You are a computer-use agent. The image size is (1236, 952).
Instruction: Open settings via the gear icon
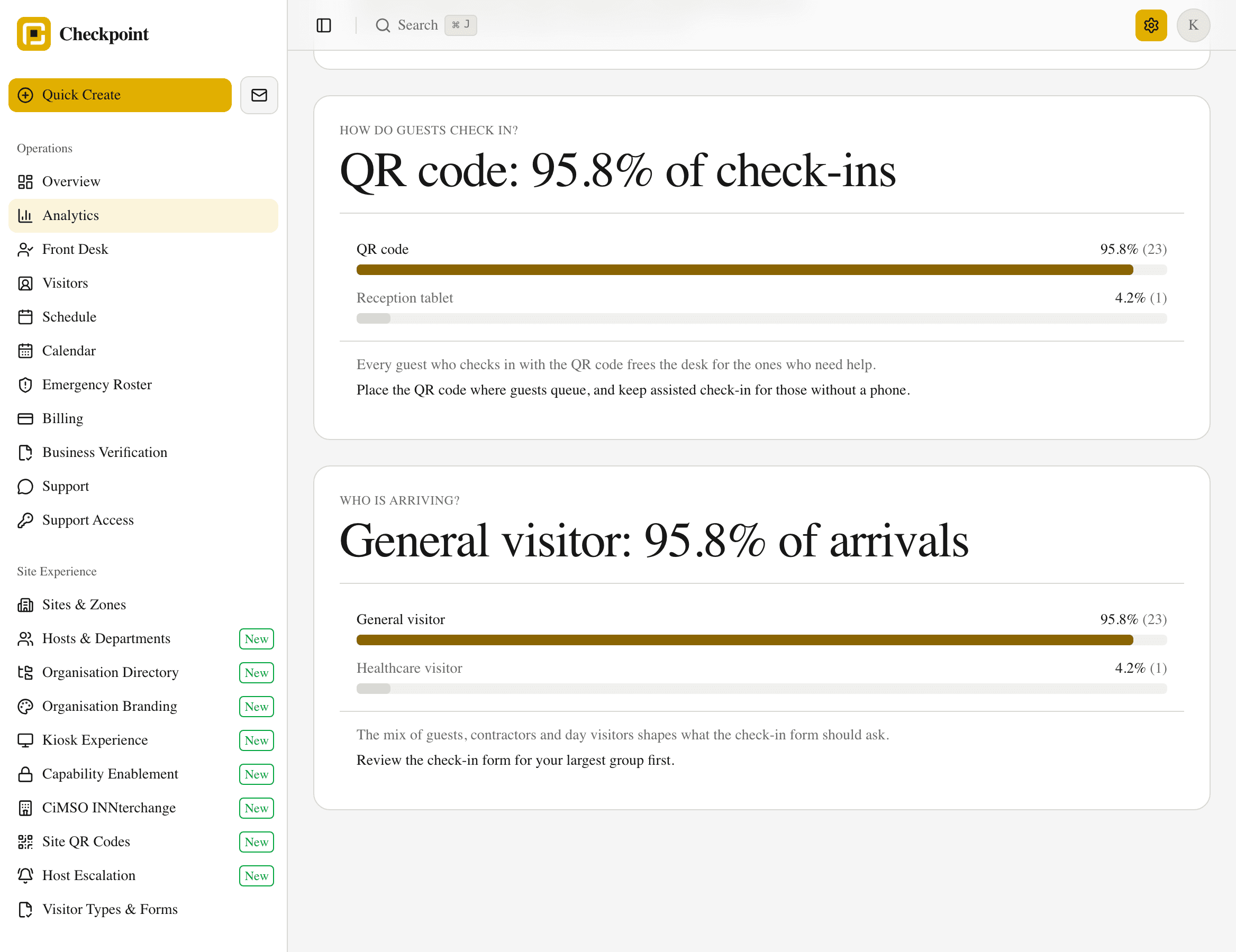tap(1151, 25)
